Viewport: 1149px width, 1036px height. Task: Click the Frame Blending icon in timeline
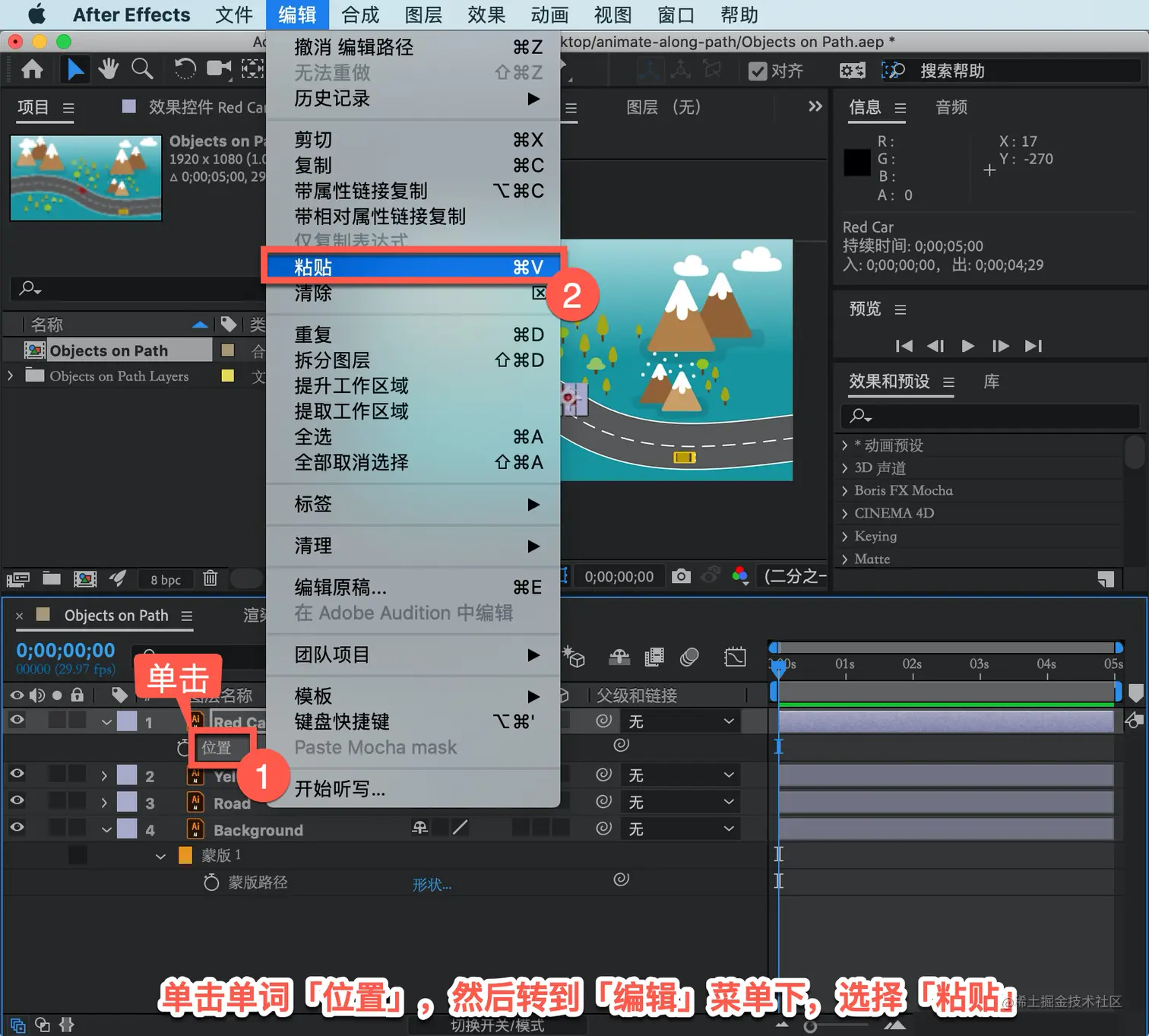(x=654, y=657)
